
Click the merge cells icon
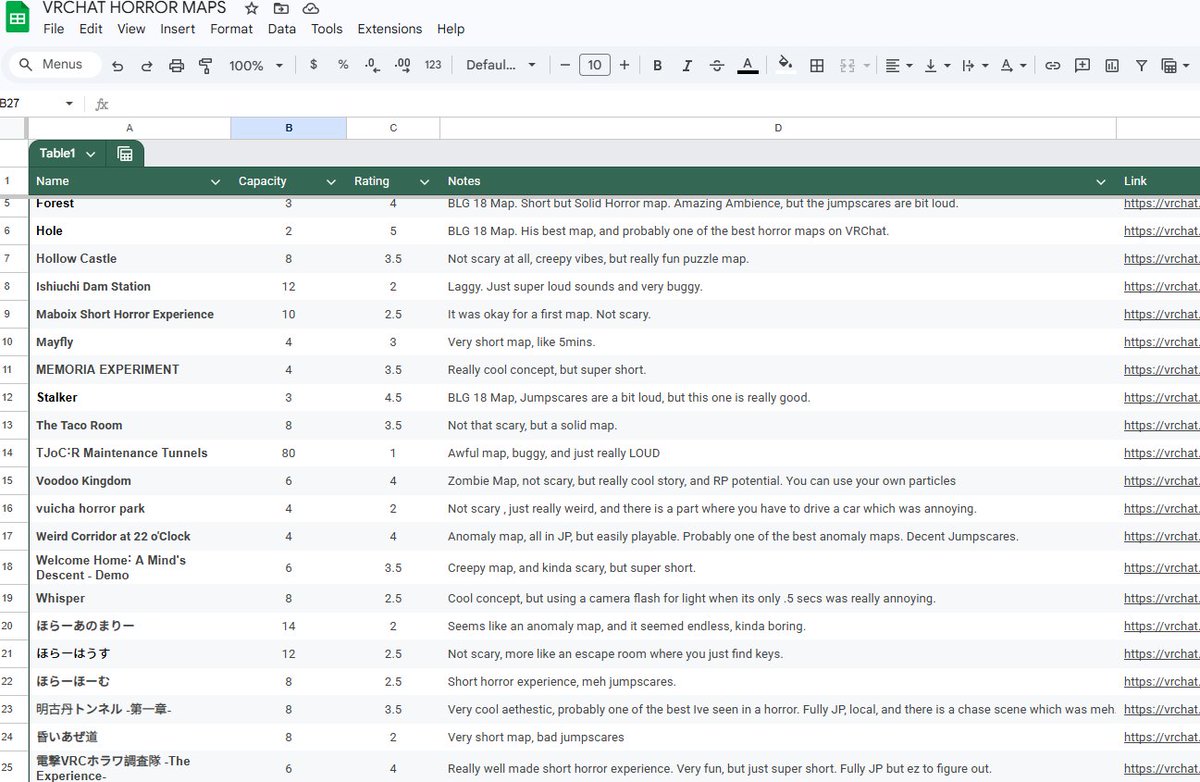click(848, 65)
